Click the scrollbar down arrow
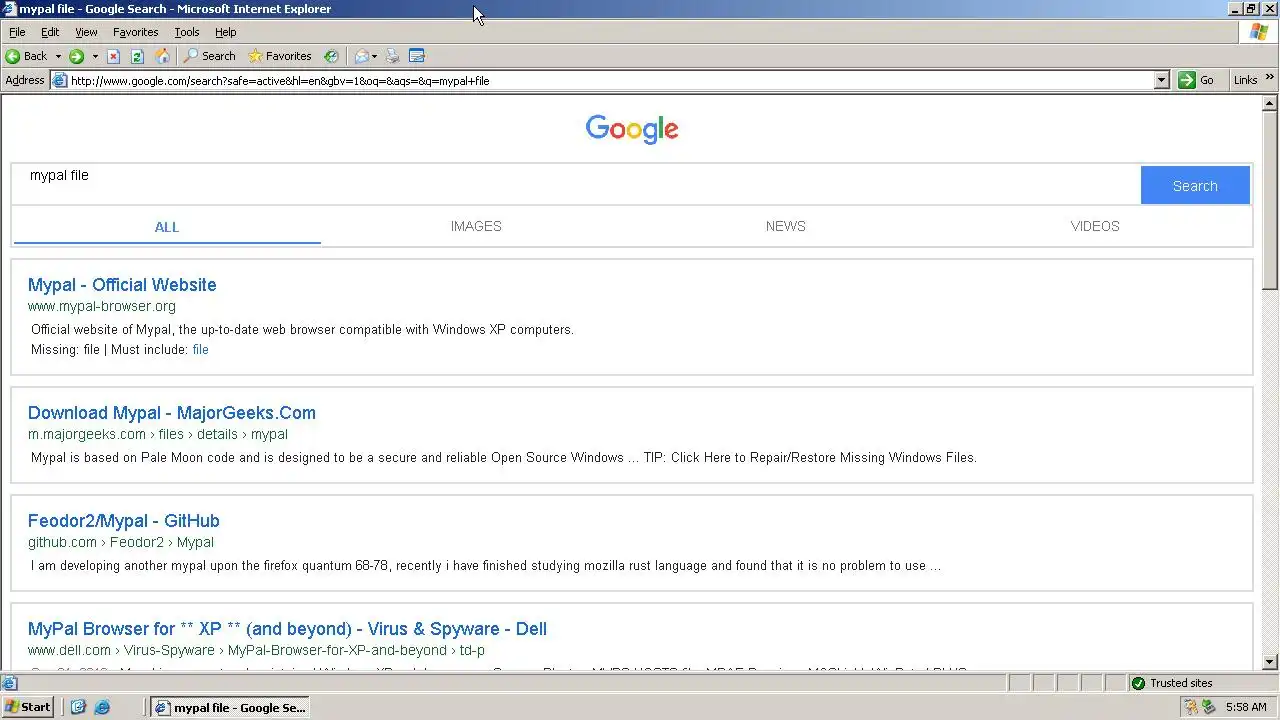Viewport: 1280px width, 720px height. [1270, 662]
